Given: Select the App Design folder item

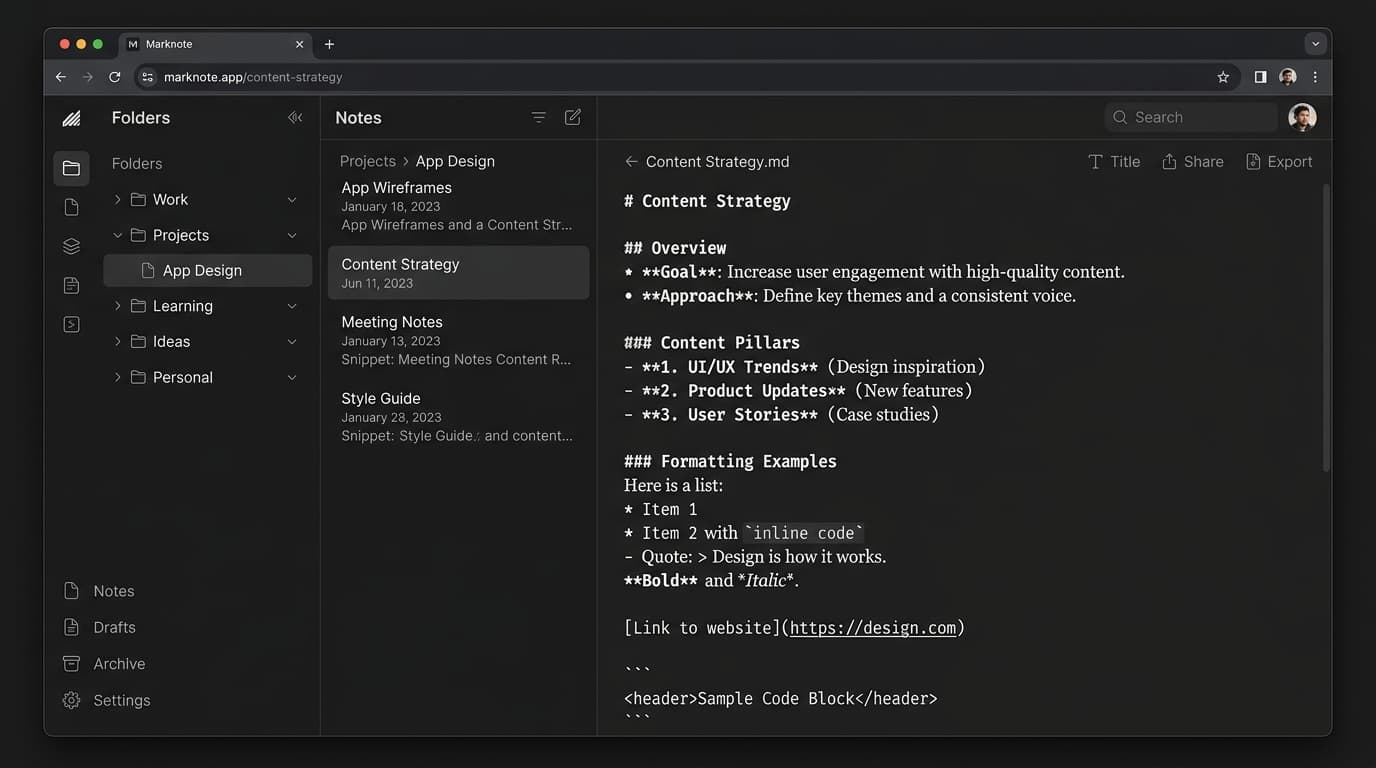Looking at the screenshot, I should [x=208, y=270].
